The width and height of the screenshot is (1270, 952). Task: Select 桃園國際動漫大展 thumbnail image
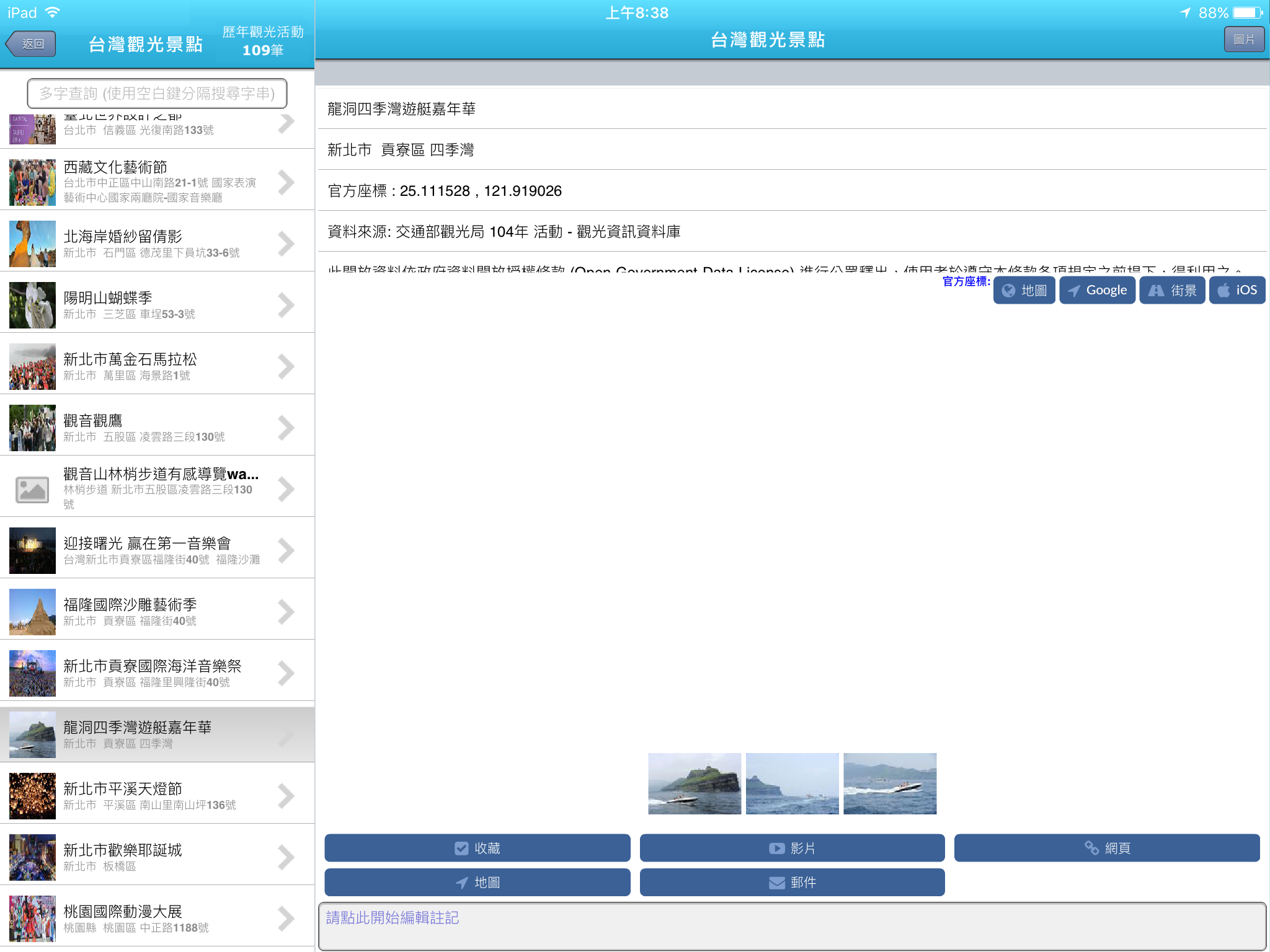[32, 919]
